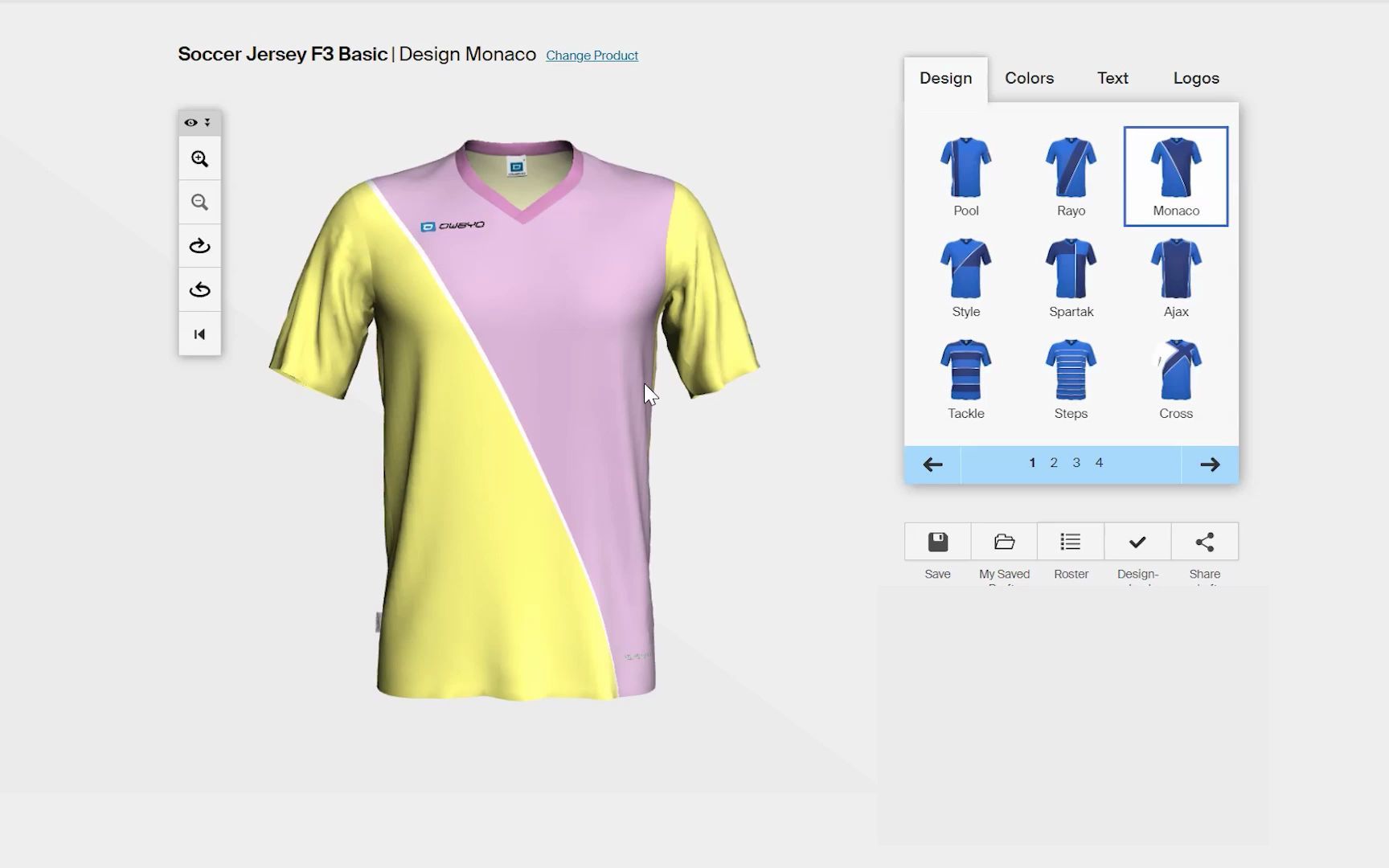The image size is (1389, 868).
Task: Select the Steps design thumbnail
Action: coord(1071,379)
